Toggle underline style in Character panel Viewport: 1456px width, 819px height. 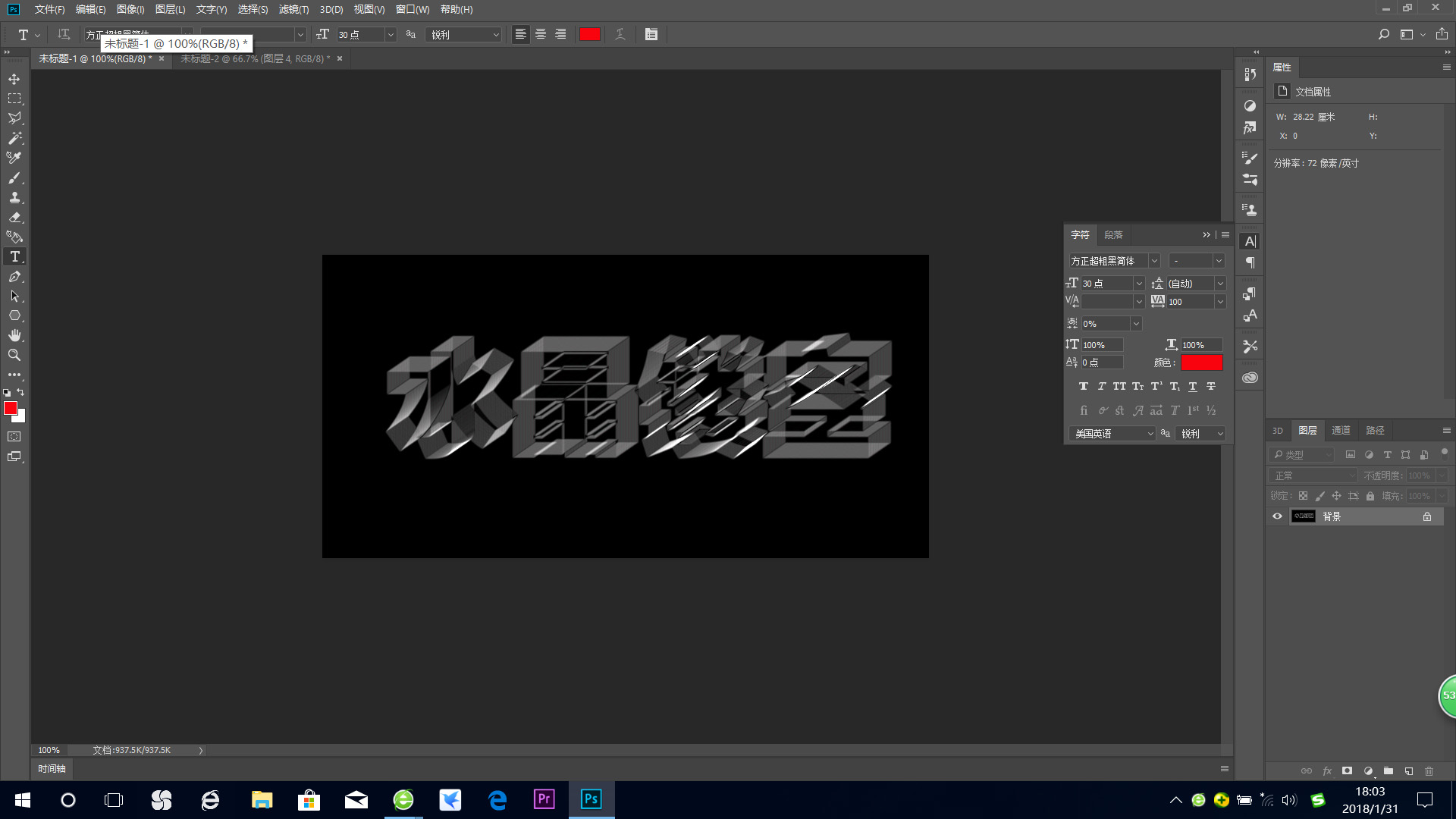[x=1192, y=387]
